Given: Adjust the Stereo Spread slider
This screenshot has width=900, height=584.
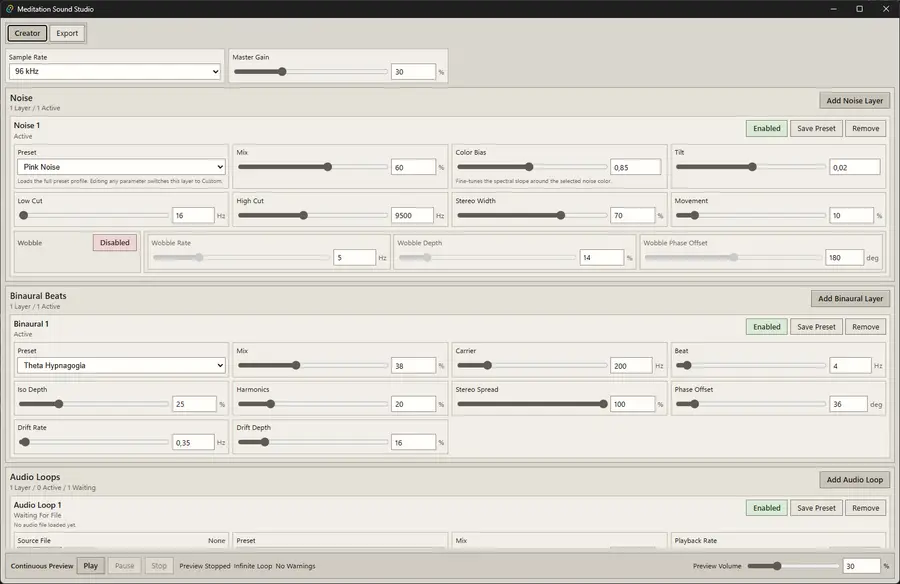Looking at the screenshot, I should pos(532,404).
